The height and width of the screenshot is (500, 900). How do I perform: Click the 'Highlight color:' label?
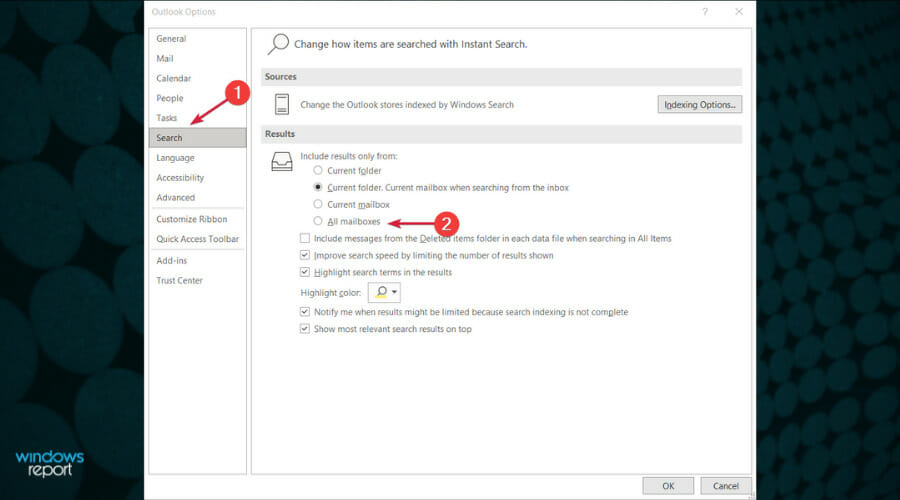pyautogui.click(x=331, y=293)
